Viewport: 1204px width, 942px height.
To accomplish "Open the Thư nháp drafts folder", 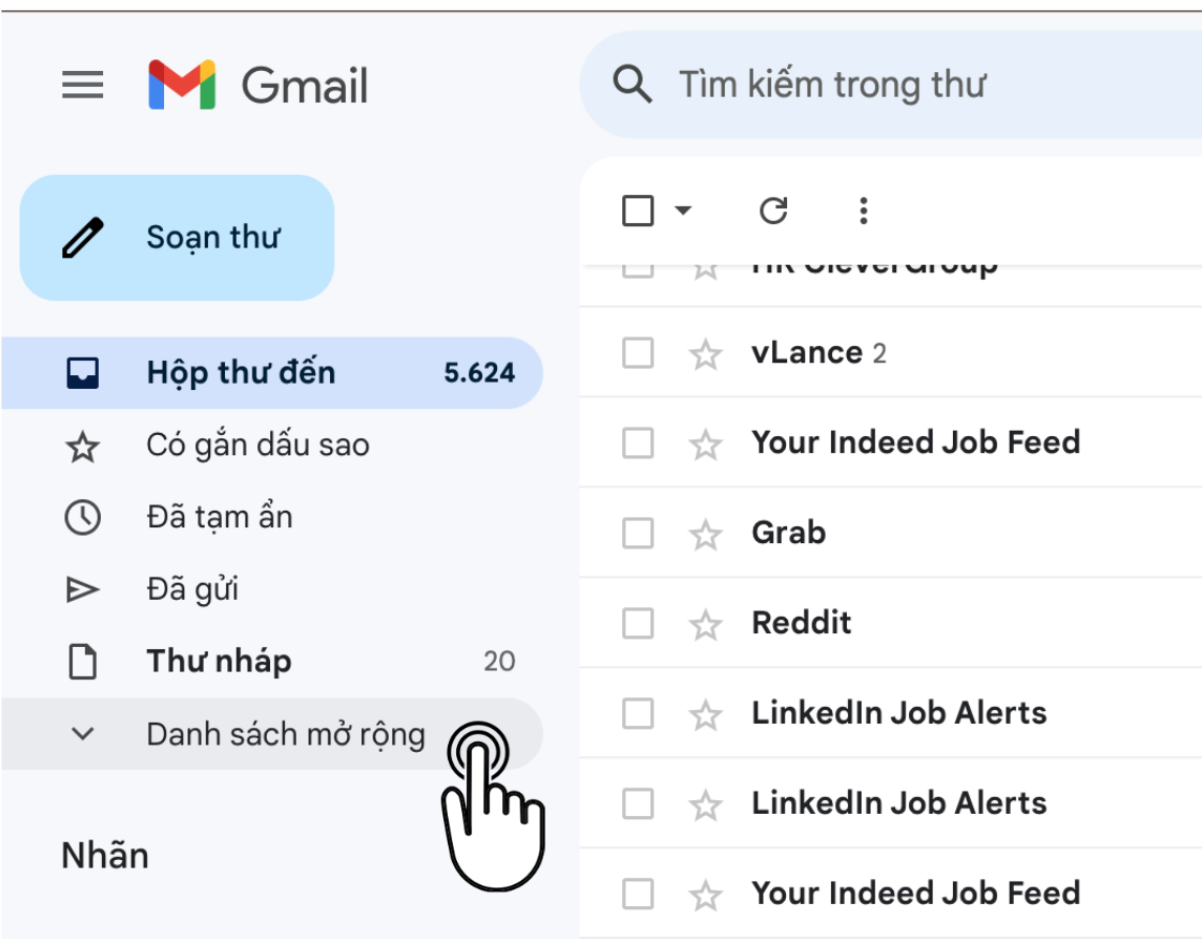I will tap(219, 661).
